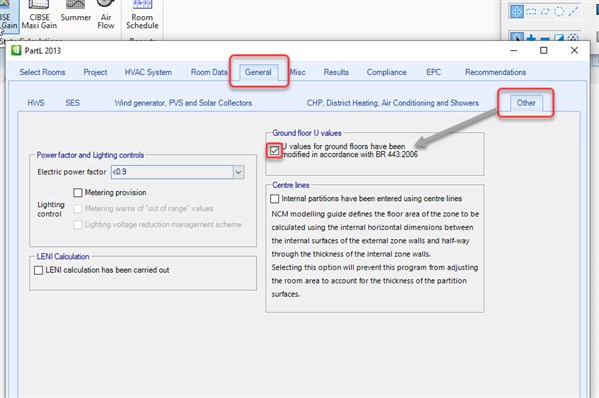Screen dimensions: 599x398
Task: Click the Ground floor U values group label
Action: coord(307,133)
